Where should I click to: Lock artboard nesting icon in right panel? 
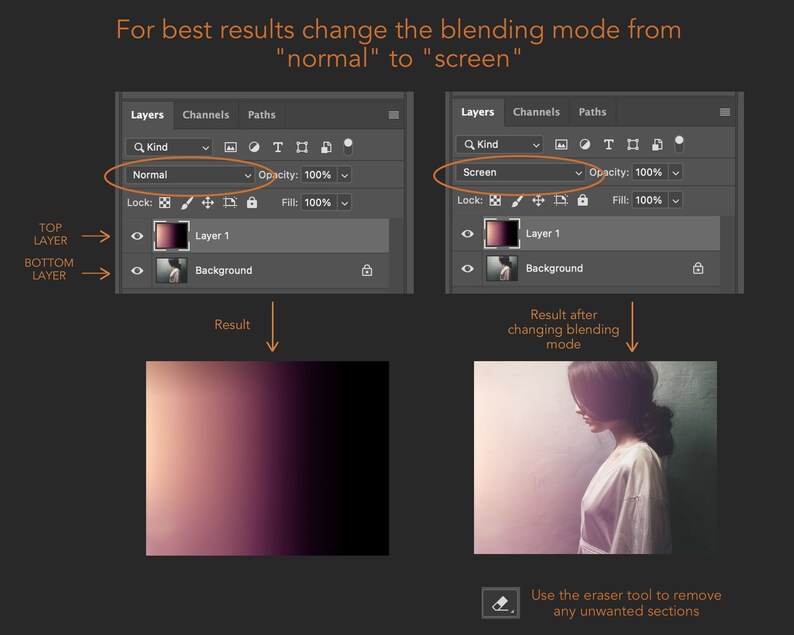(561, 200)
